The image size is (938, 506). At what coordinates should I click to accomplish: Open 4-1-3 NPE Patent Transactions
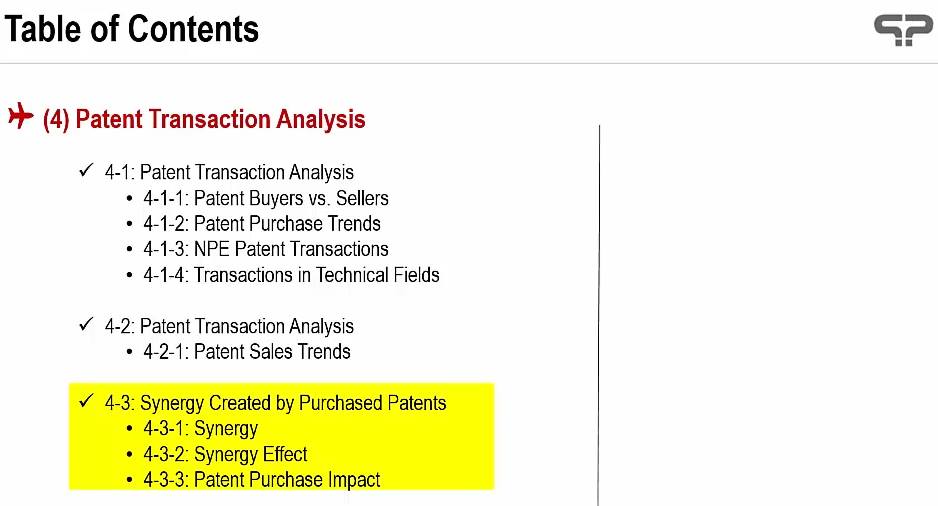pos(266,249)
